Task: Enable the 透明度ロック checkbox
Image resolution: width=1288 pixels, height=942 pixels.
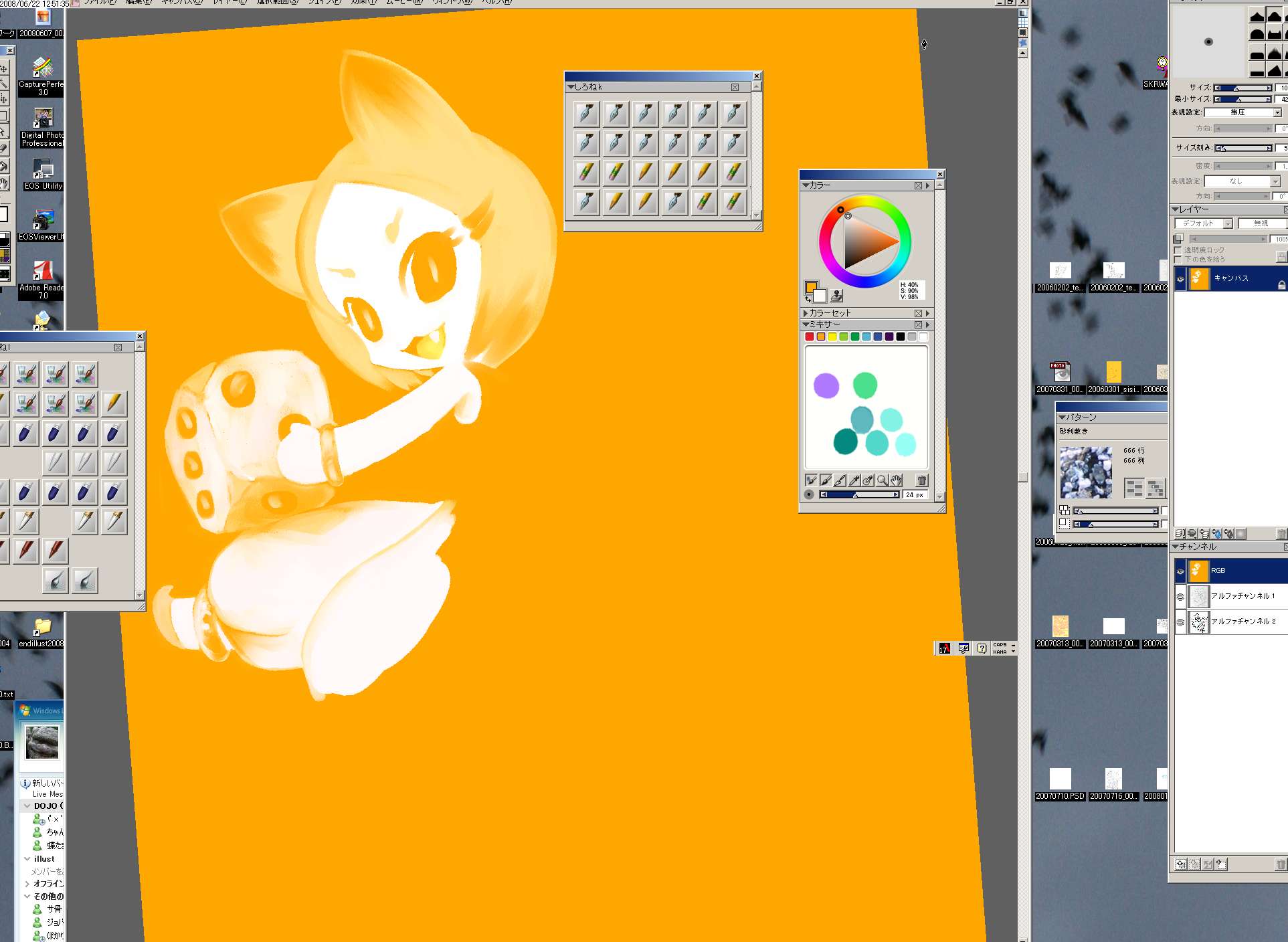Action: (x=1178, y=250)
